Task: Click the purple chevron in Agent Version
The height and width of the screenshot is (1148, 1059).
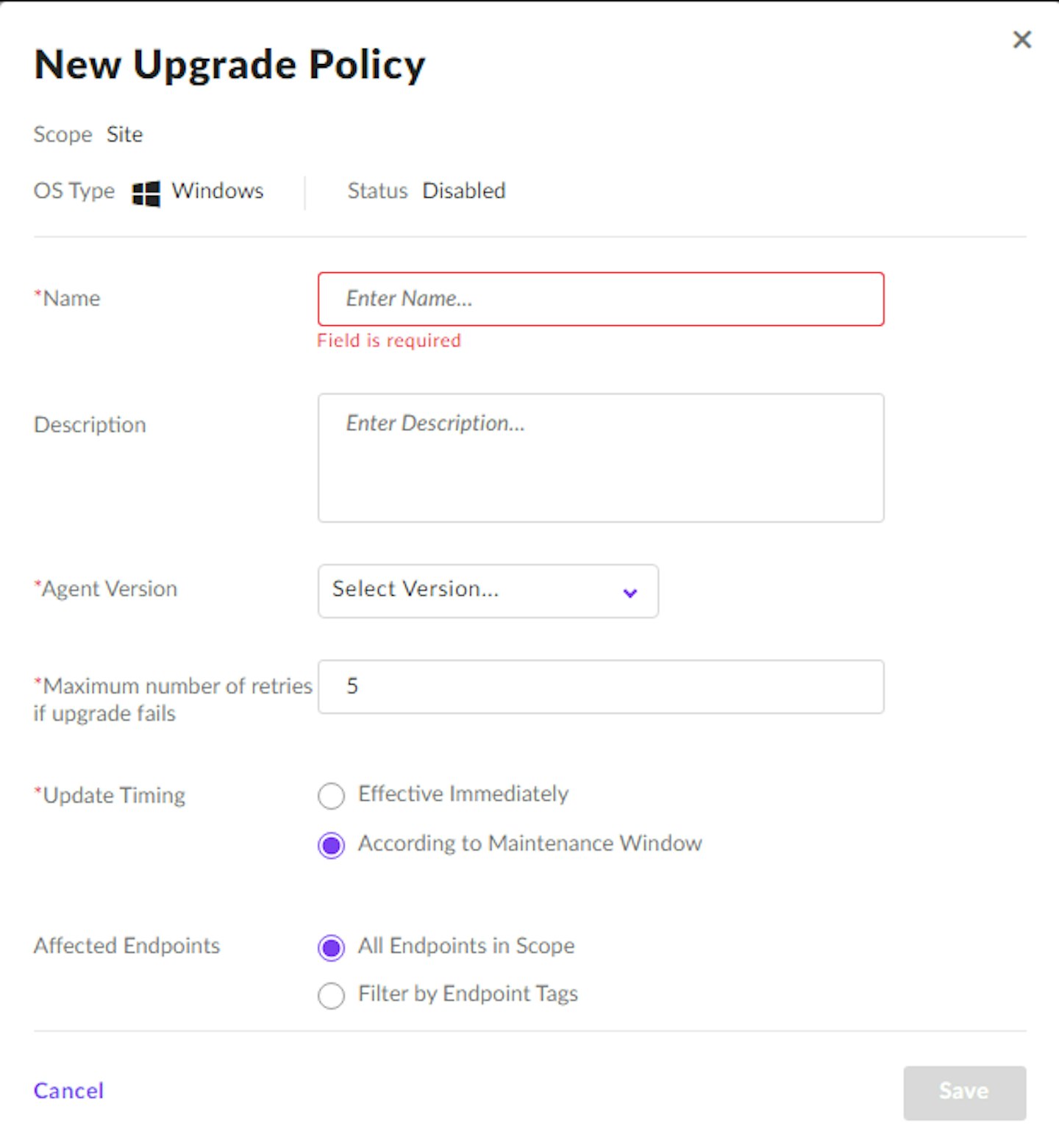Action: tap(630, 592)
